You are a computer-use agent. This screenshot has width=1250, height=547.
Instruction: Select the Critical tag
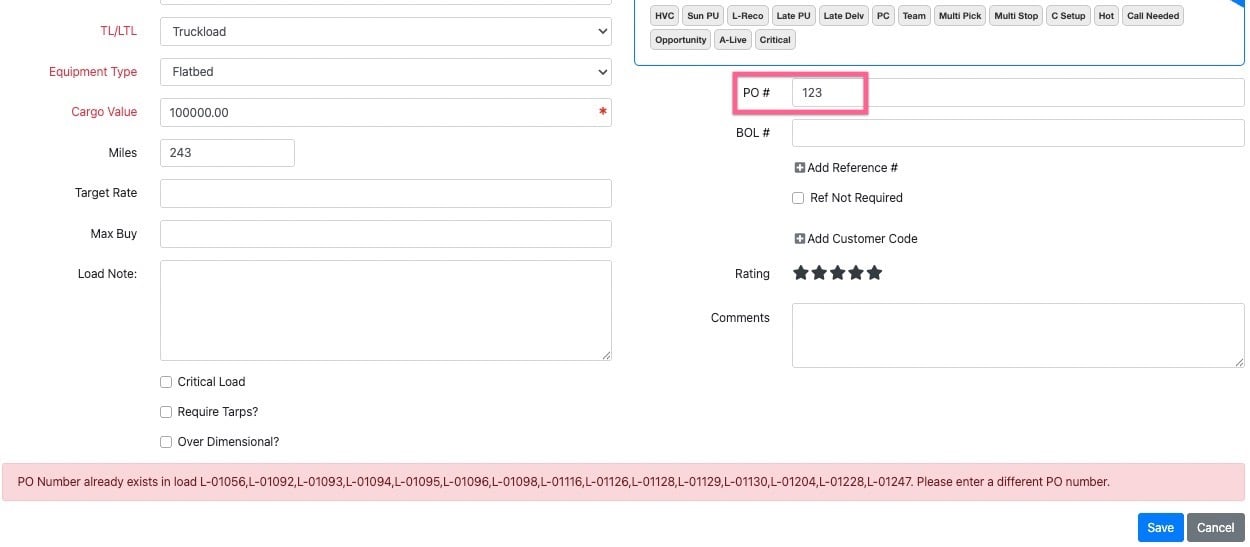pyautogui.click(x=775, y=40)
